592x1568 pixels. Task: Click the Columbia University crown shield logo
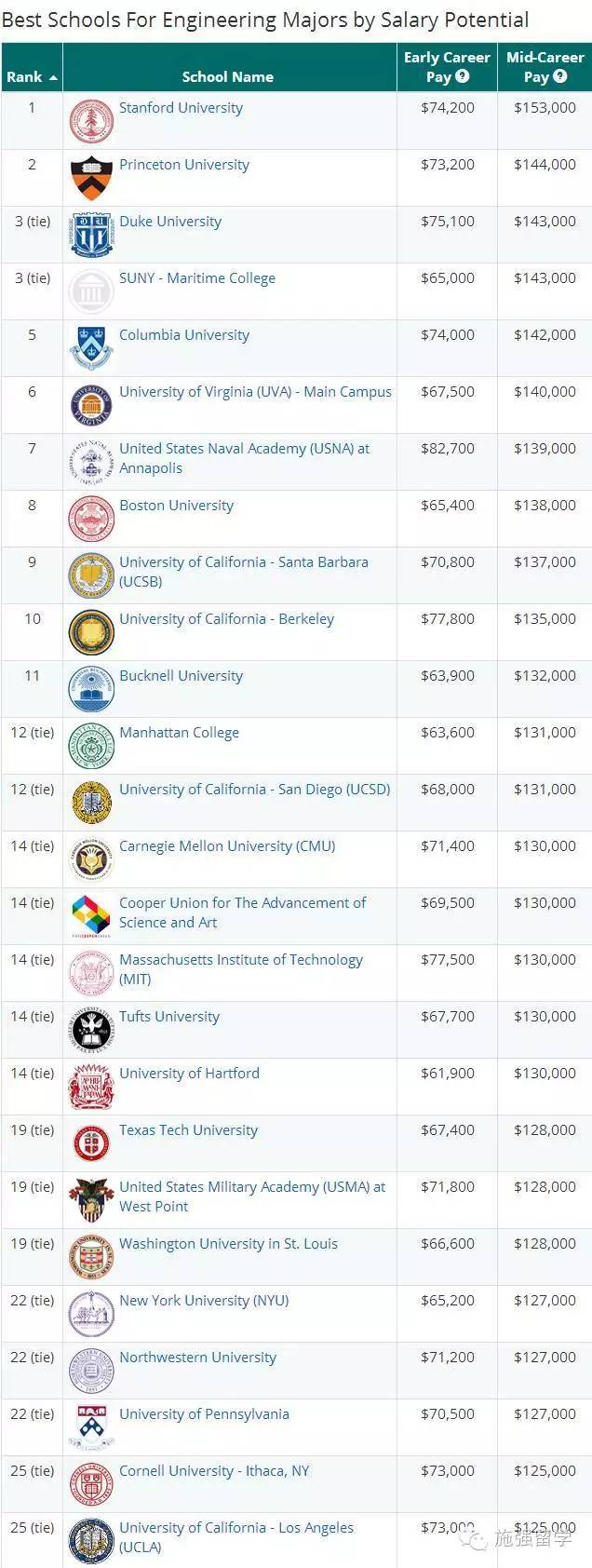click(x=91, y=348)
